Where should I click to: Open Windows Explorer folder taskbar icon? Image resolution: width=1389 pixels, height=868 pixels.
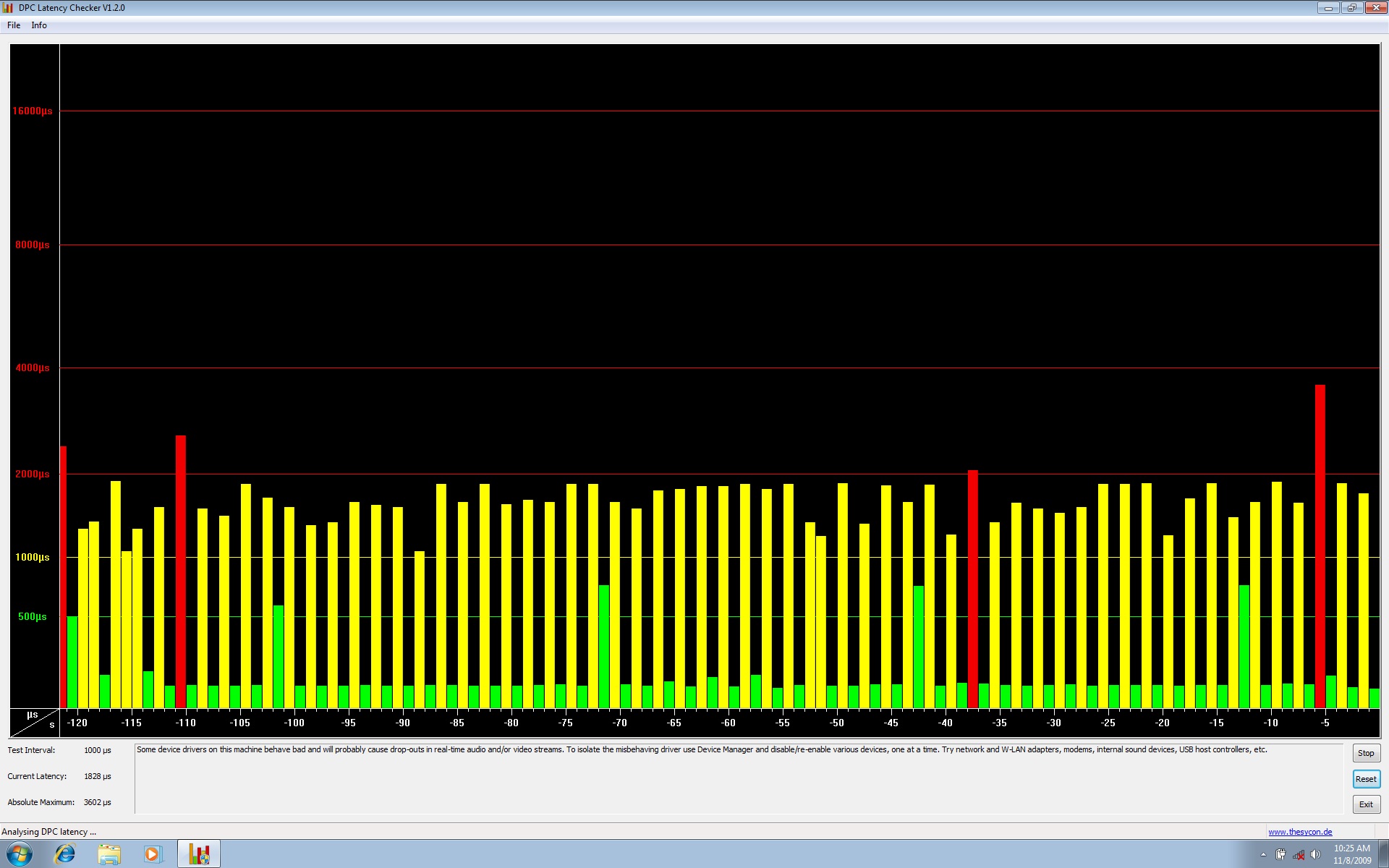(x=109, y=854)
